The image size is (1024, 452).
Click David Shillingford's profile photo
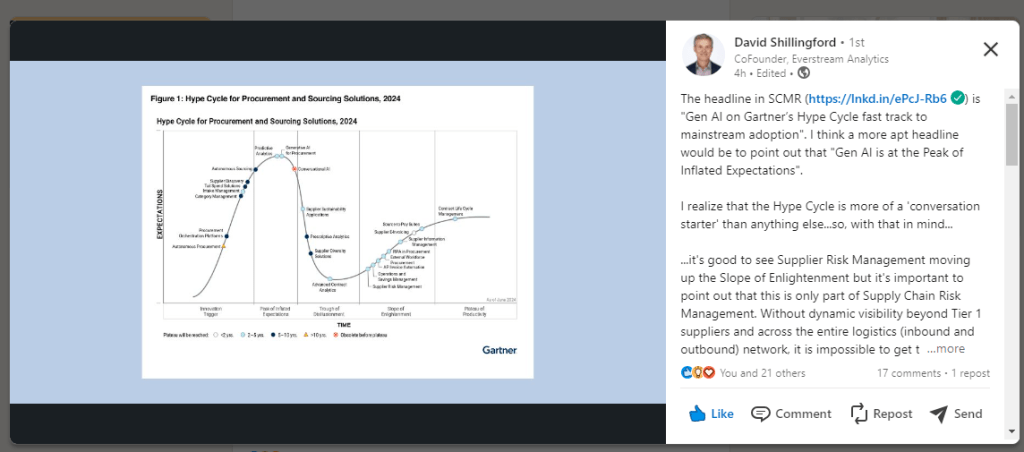(x=704, y=55)
